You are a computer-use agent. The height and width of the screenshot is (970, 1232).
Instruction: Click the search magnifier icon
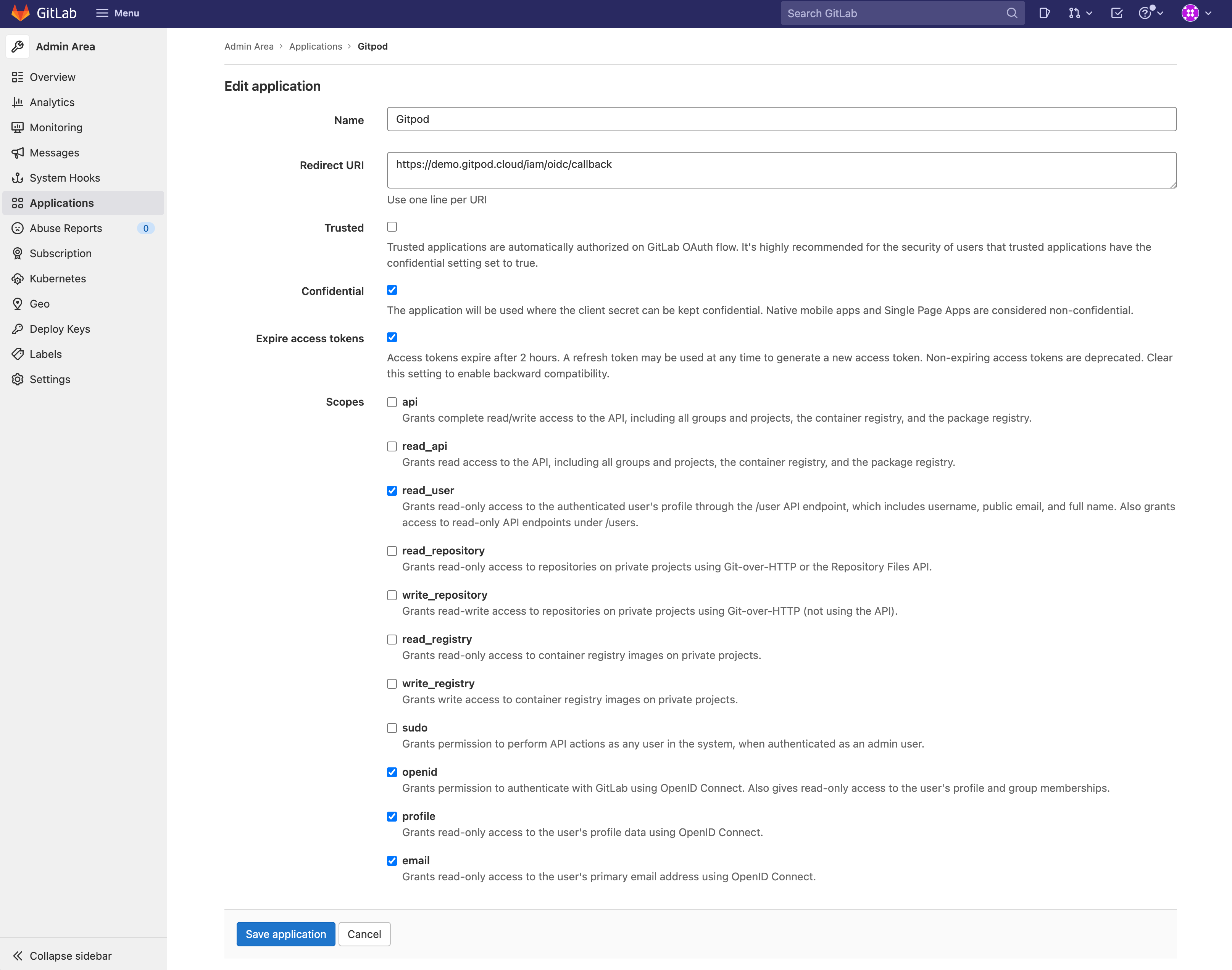[x=1012, y=13]
